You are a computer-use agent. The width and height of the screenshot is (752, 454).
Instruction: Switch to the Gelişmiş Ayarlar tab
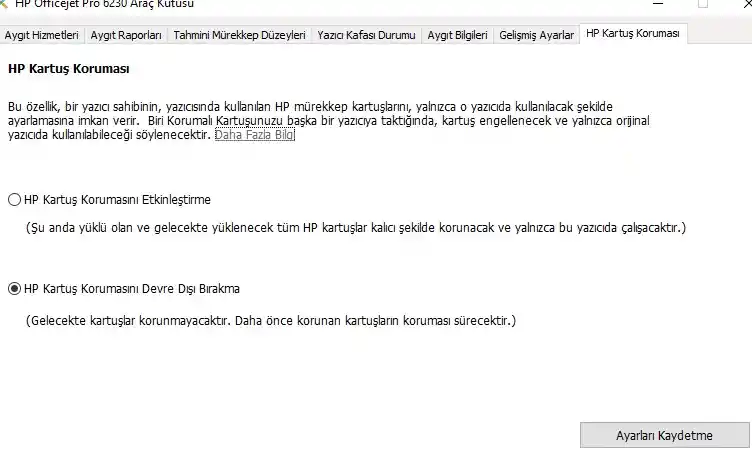(536, 35)
